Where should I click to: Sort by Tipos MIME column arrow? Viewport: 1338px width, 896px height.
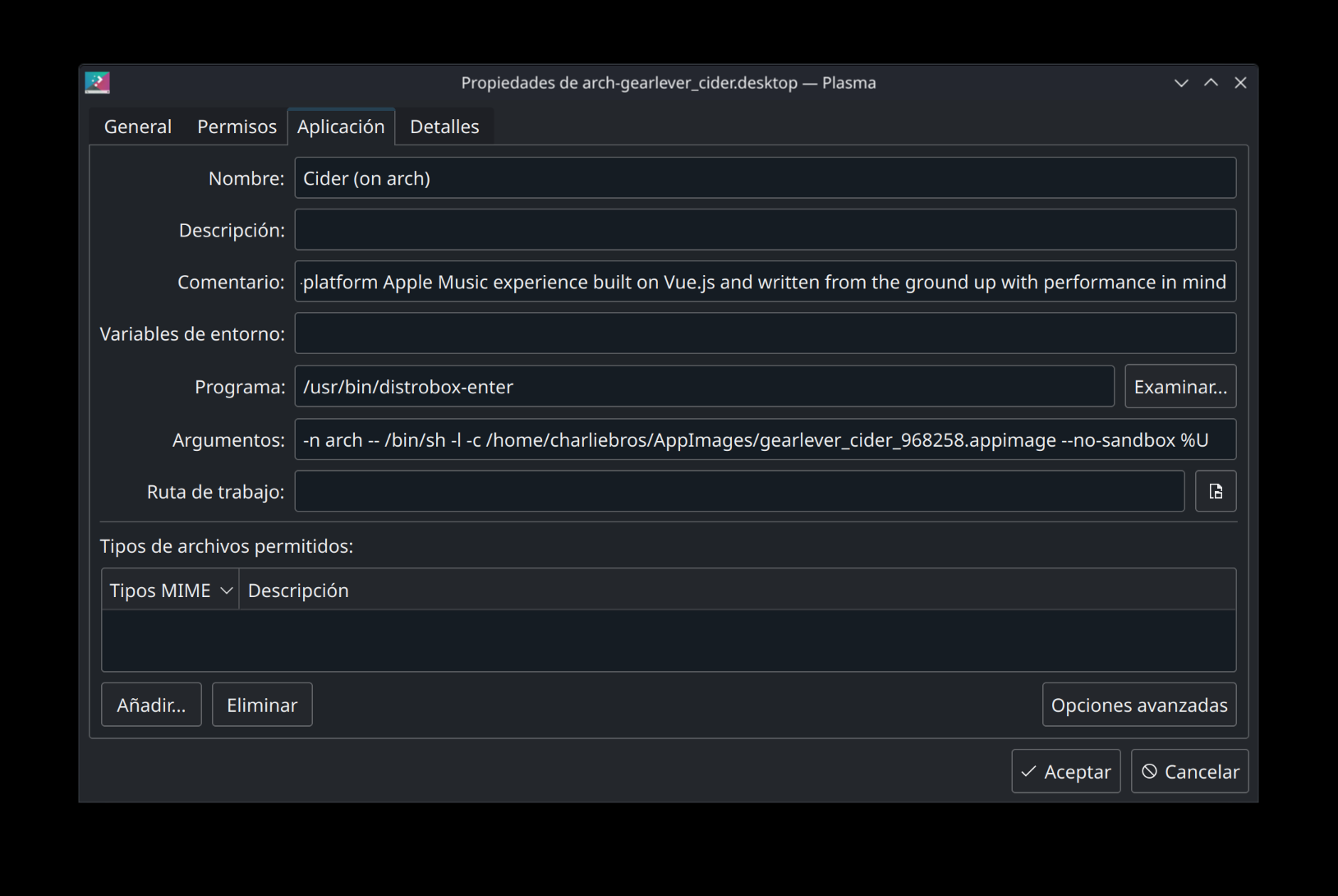[227, 590]
